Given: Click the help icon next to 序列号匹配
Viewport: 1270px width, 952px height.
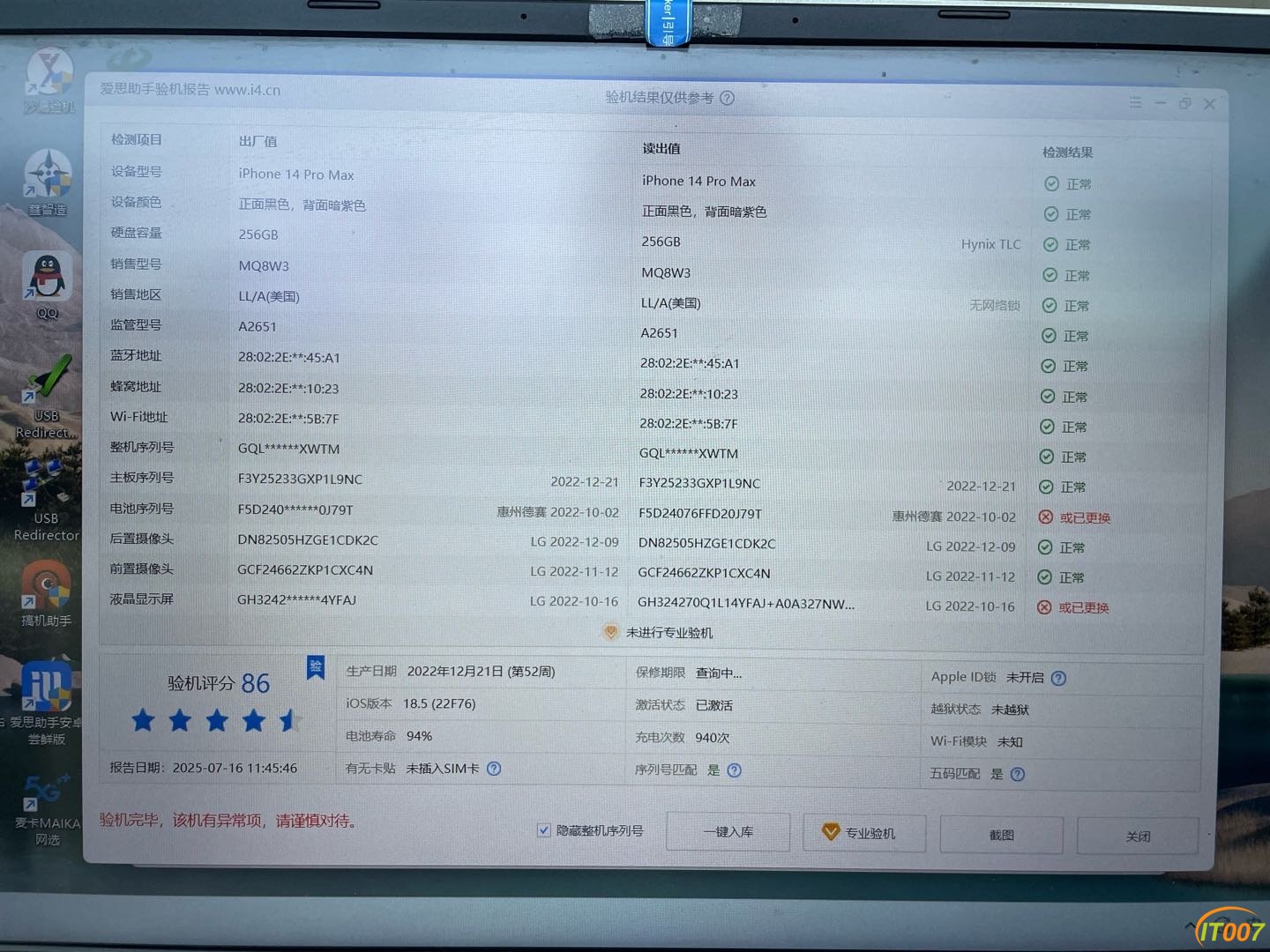Looking at the screenshot, I should (734, 770).
